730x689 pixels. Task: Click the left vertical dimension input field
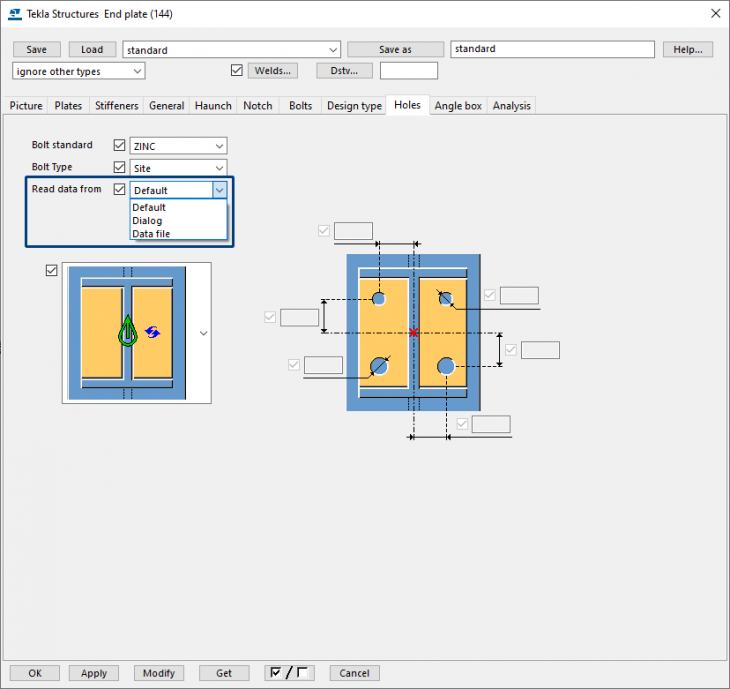299,317
